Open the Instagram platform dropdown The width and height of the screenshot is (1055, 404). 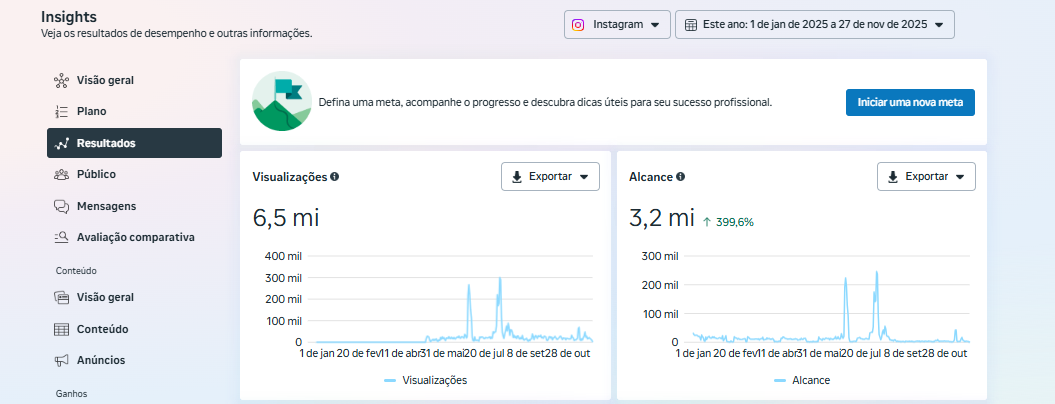pyautogui.click(x=616, y=25)
